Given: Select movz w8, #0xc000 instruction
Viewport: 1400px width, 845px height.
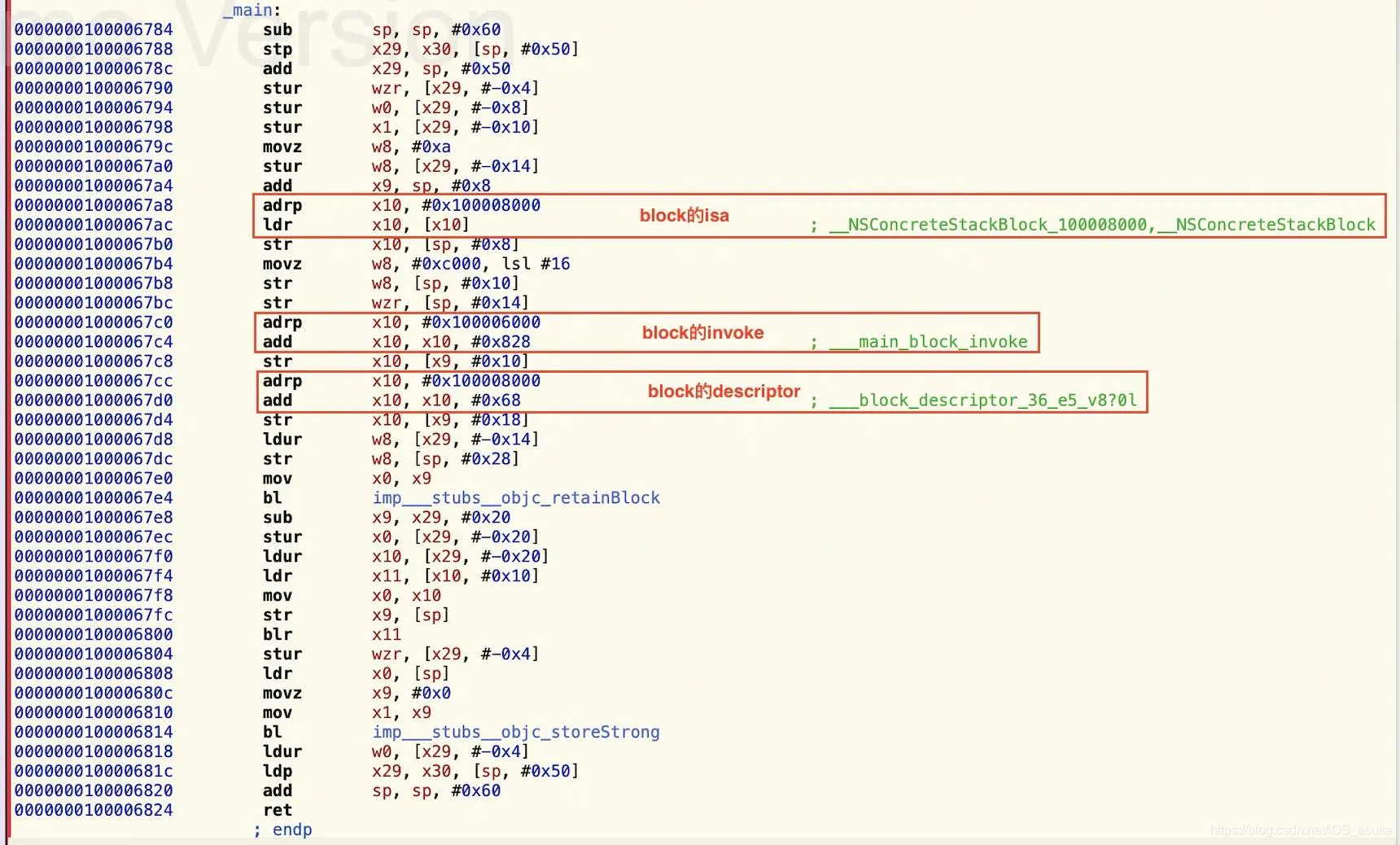Looking at the screenshot, I should pyautogui.click(x=416, y=264).
